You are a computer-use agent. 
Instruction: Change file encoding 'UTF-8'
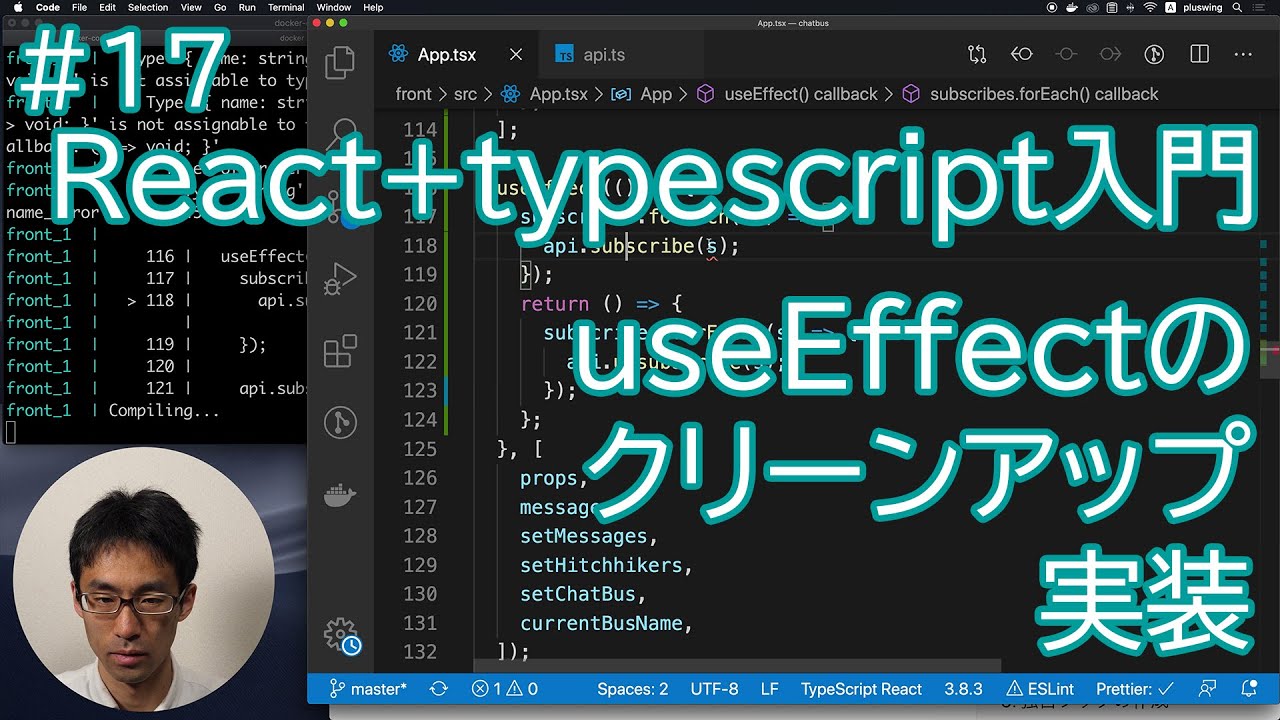point(714,689)
